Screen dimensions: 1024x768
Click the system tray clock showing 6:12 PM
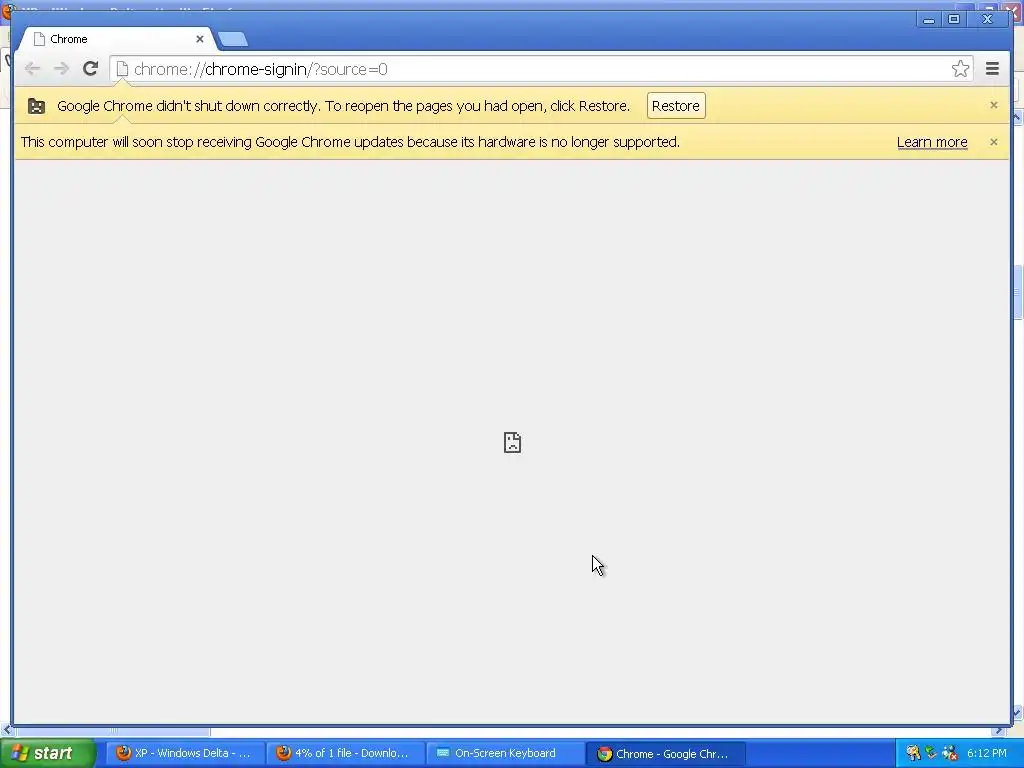(x=987, y=753)
